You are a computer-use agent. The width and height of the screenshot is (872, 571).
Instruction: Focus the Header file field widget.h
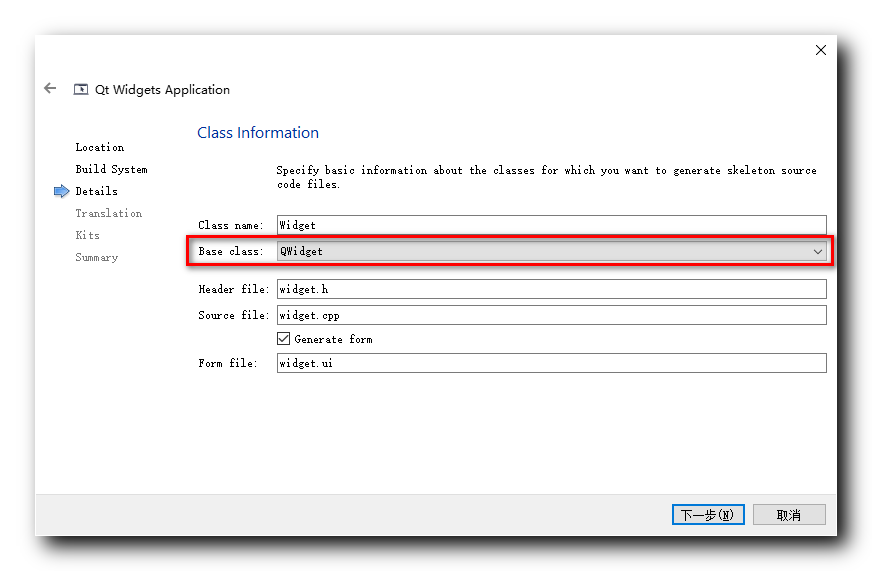click(x=552, y=289)
